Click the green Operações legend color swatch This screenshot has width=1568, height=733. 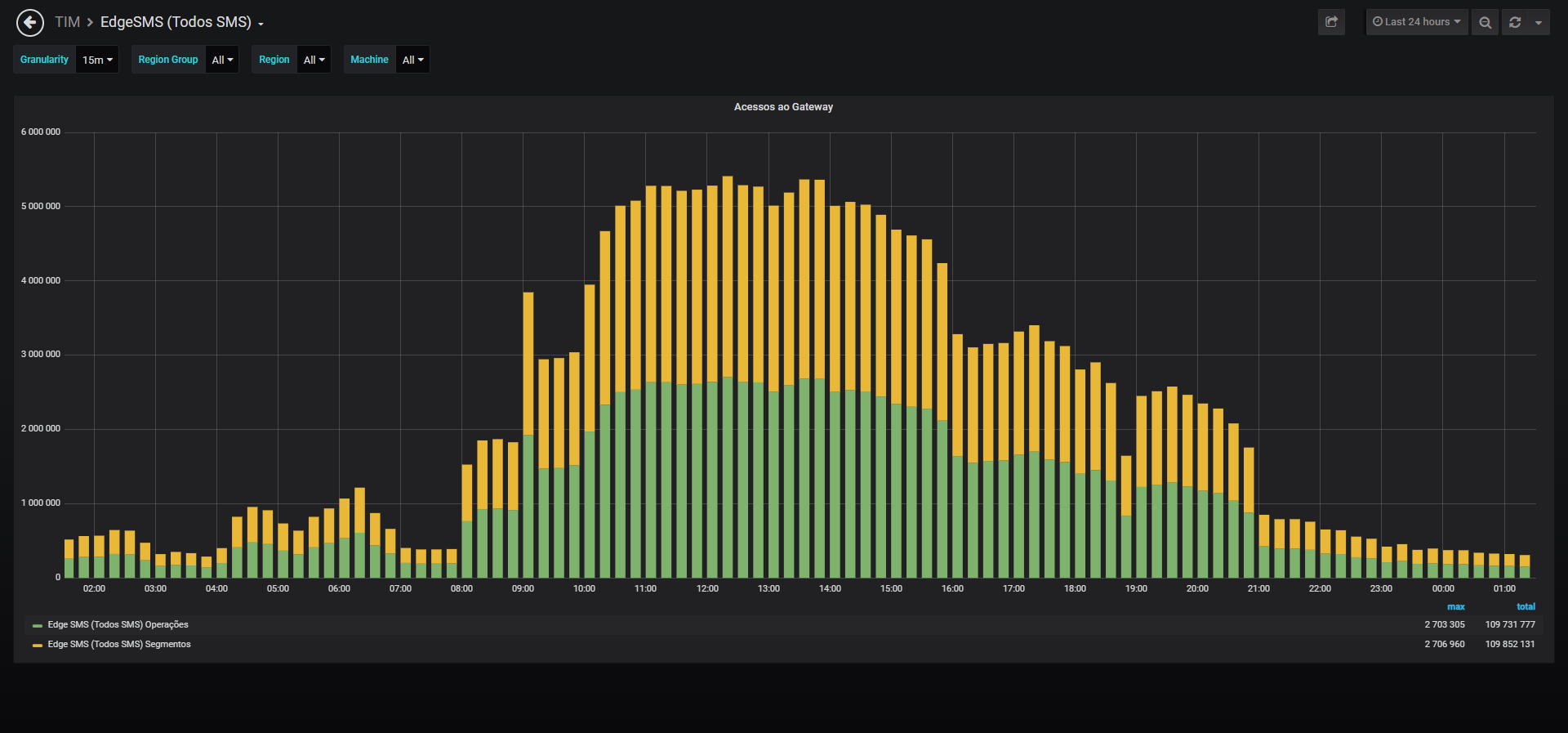tap(38, 626)
